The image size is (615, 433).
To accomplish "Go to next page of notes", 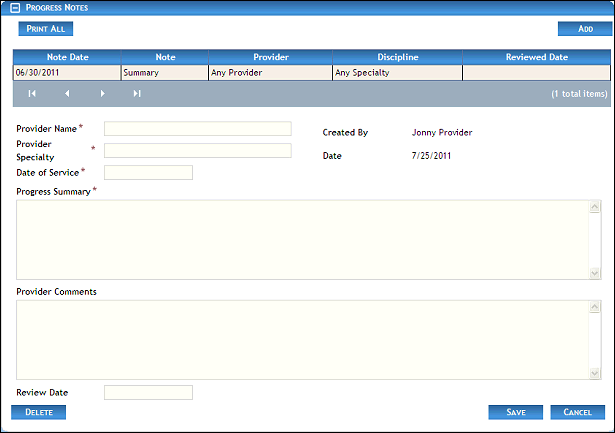I will tap(102, 94).
